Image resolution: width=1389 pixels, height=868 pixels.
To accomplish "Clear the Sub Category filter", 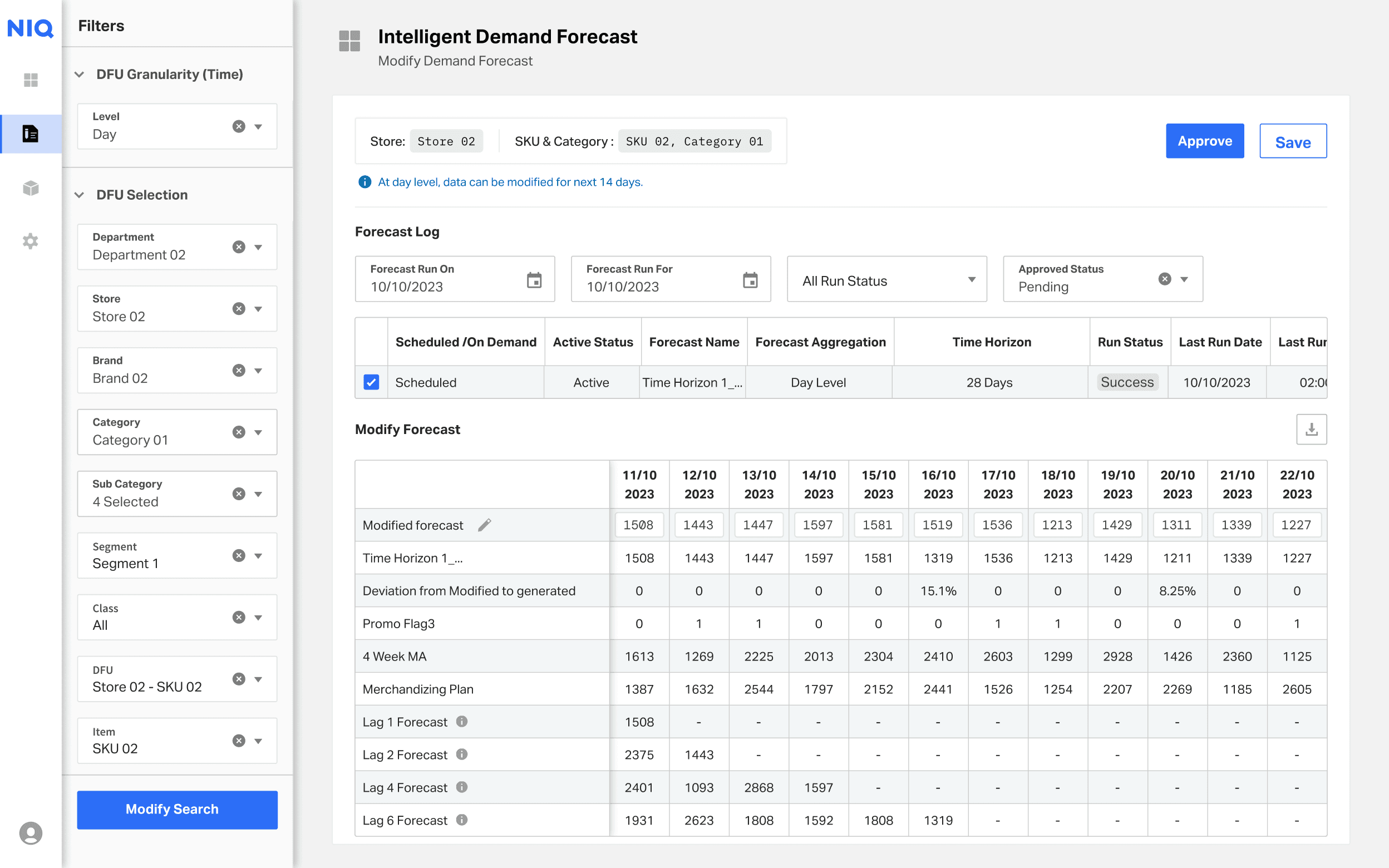I will tap(239, 494).
